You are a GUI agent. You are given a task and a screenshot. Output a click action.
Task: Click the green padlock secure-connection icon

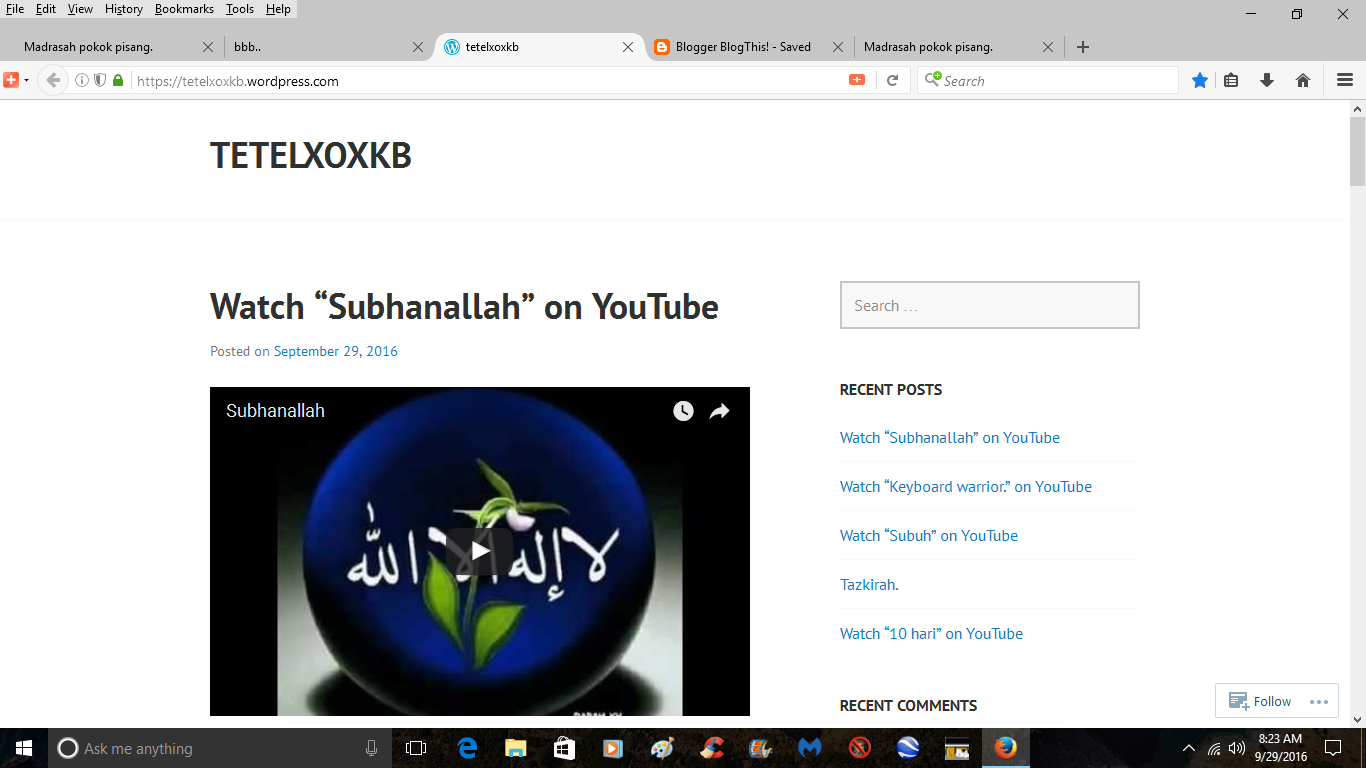(x=118, y=81)
